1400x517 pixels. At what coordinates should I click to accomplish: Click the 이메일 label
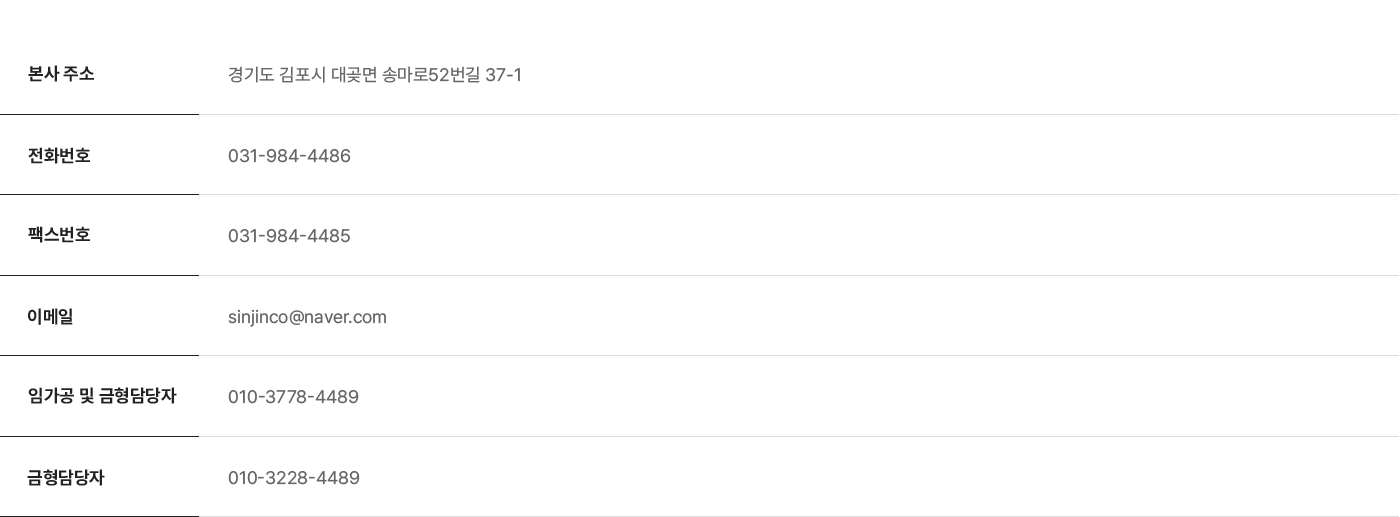(x=50, y=316)
